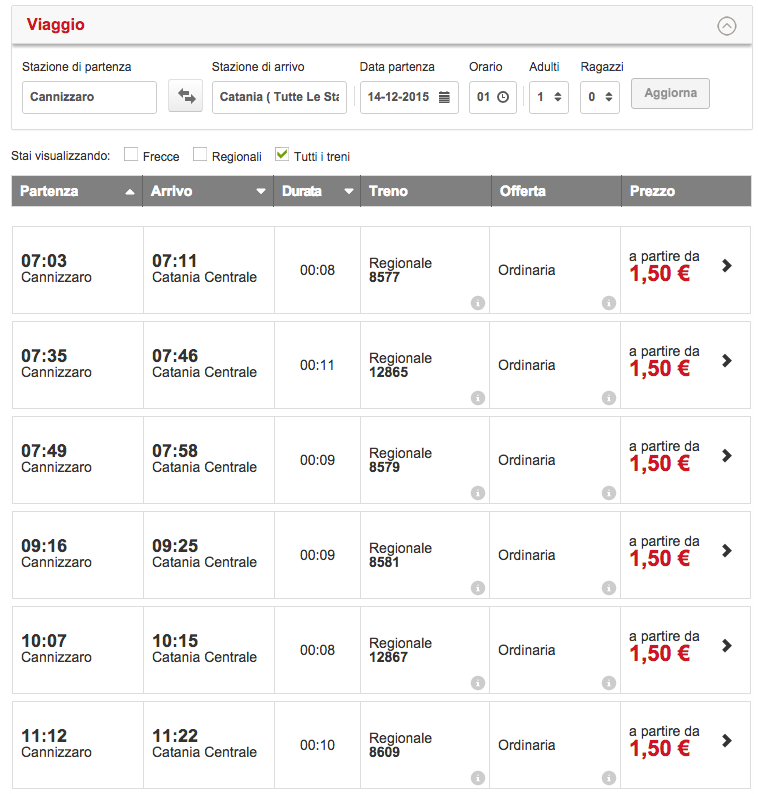Open details arrow for 11:12 departure

[x=727, y=741]
